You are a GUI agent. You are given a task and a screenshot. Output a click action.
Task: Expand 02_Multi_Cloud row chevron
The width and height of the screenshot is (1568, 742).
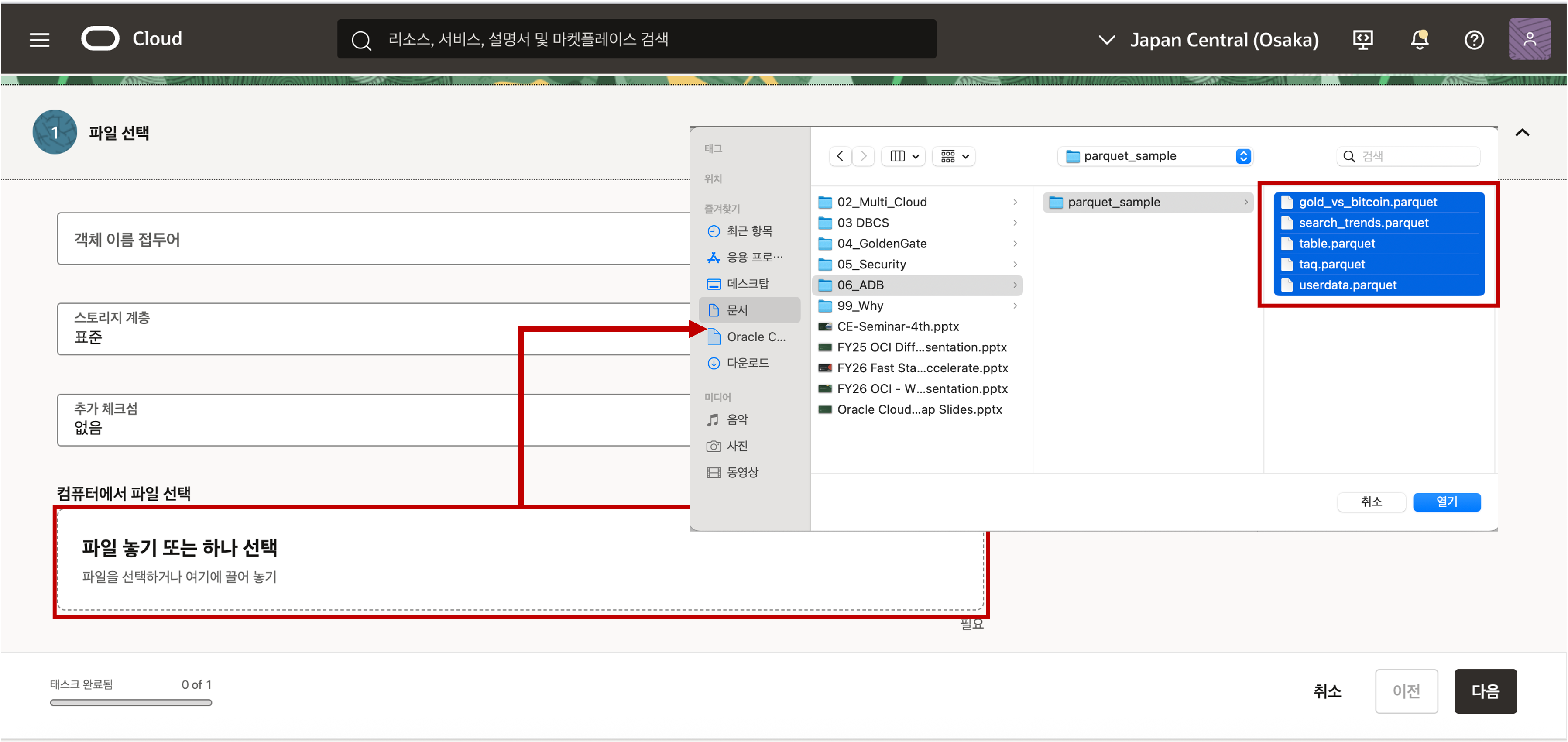[x=1015, y=202]
